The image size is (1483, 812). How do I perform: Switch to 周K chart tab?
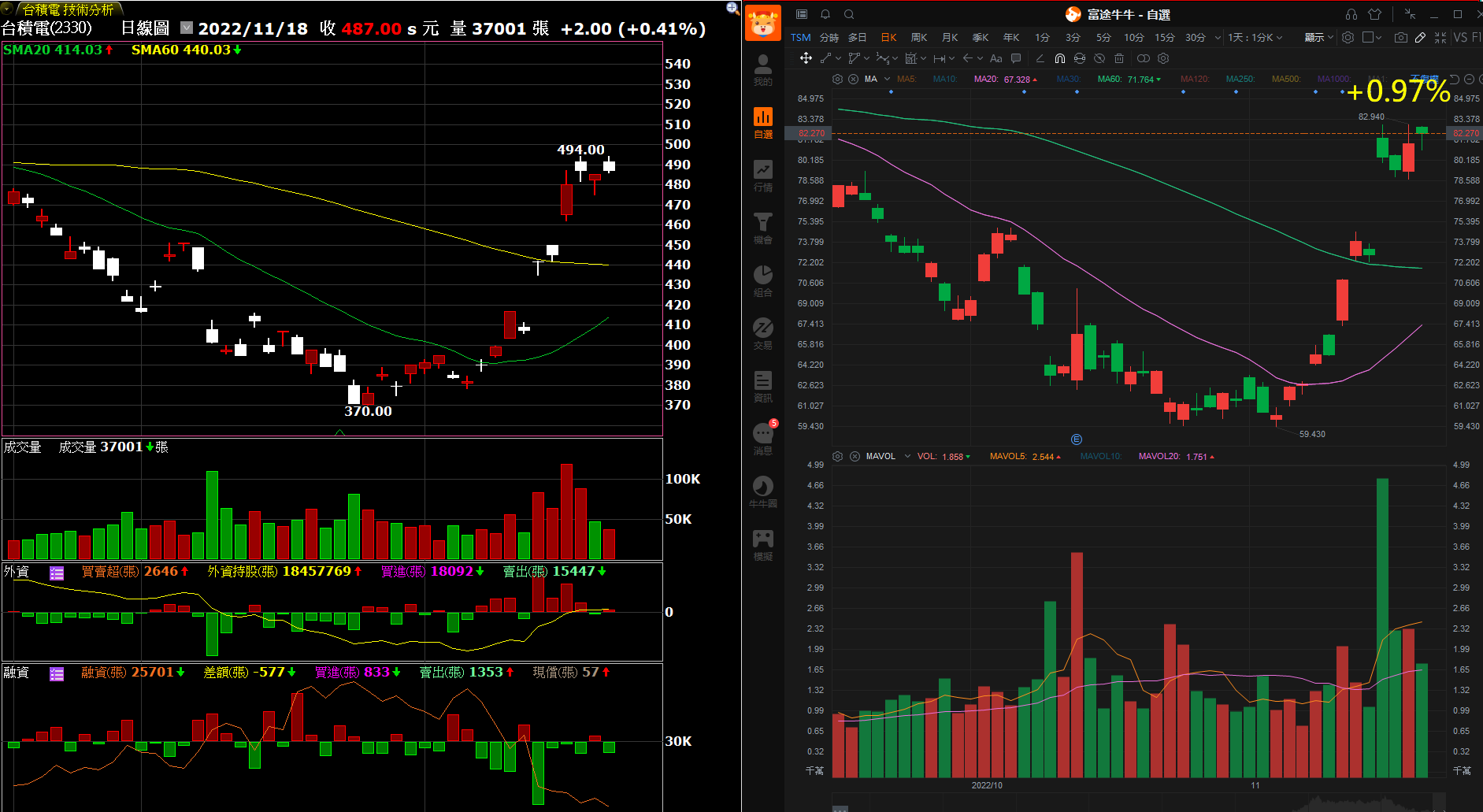pyautogui.click(x=919, y=37)
